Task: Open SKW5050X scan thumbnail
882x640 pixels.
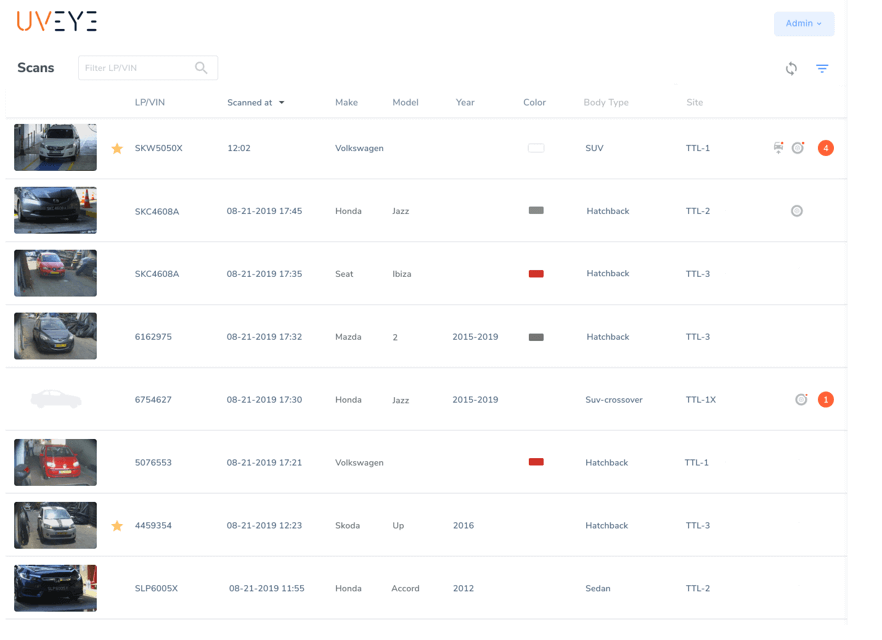Action: coord(55,147)
